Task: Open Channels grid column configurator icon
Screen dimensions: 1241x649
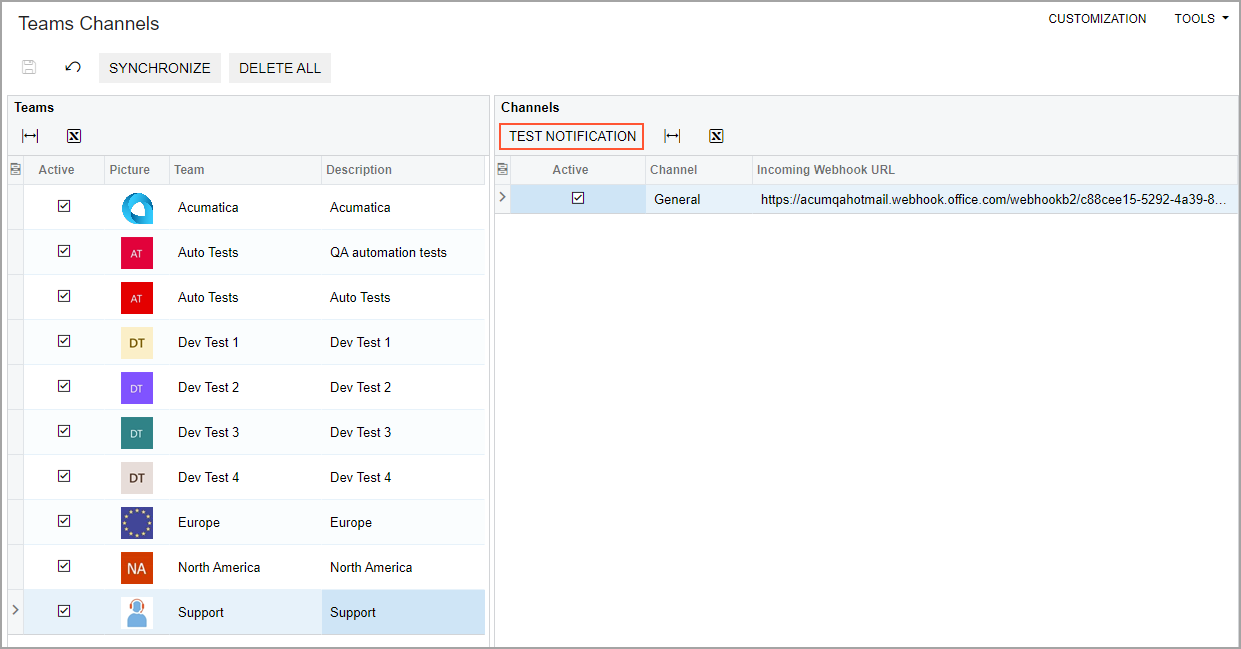Action: pos(502,170)
